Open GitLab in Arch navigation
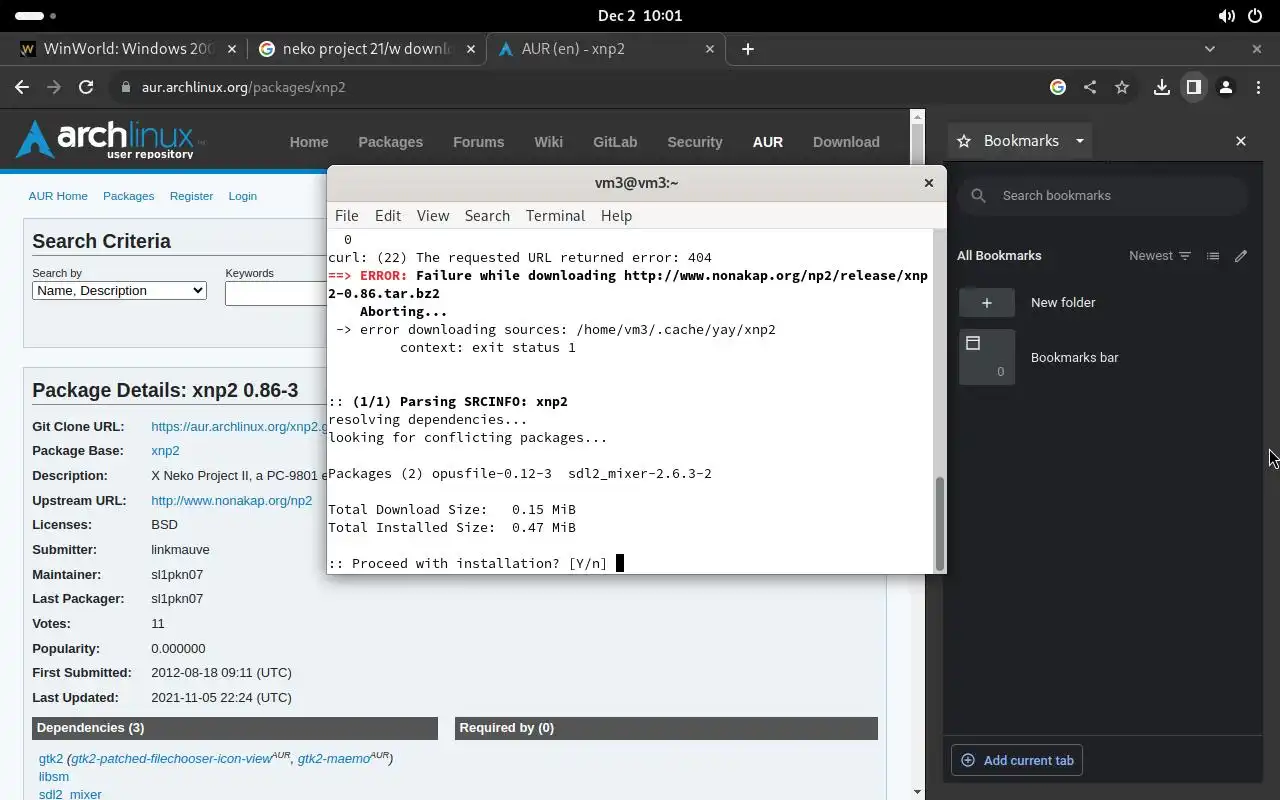 (615, 142)
